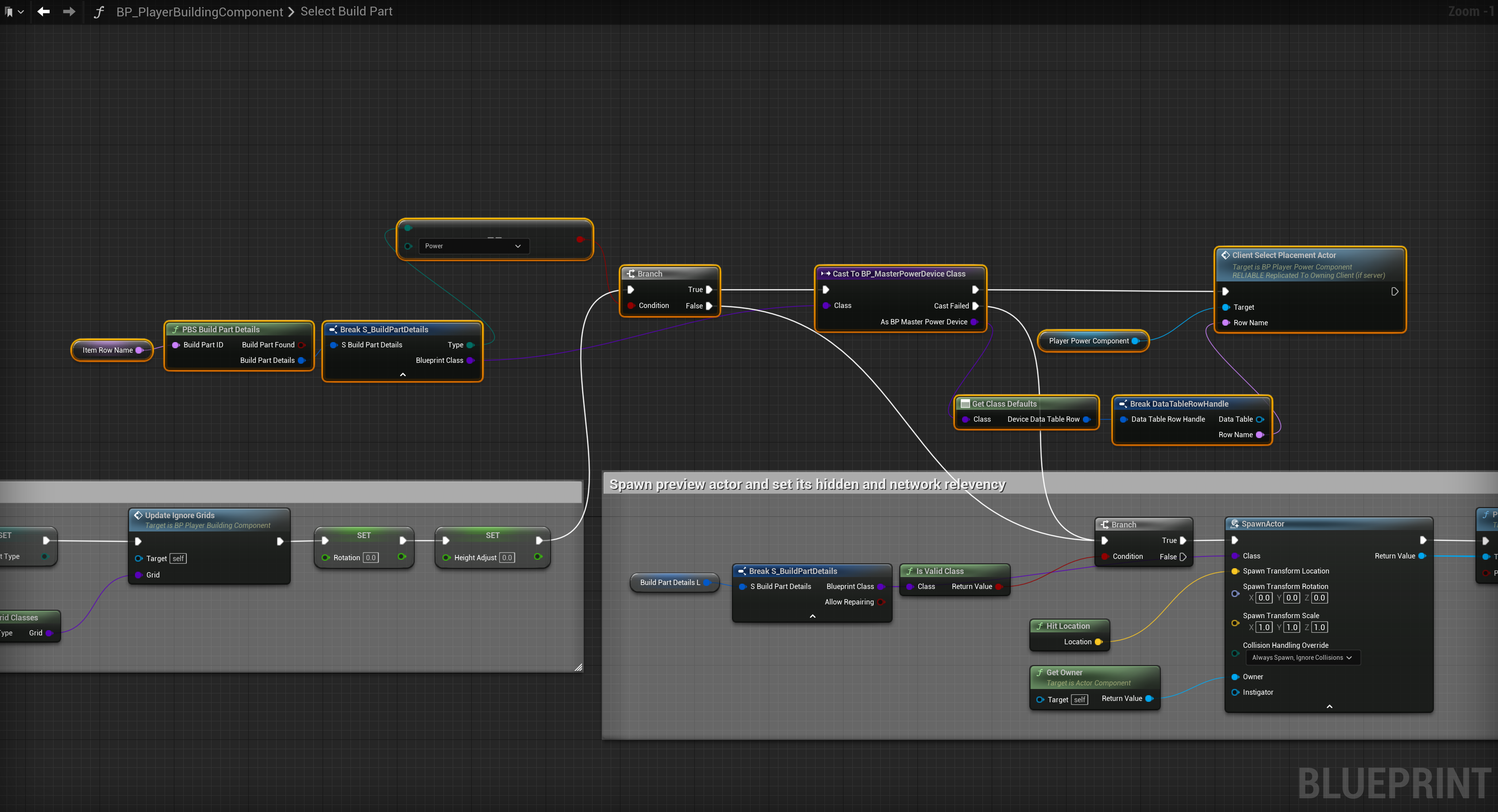Screen dimensions: 1498x812
Task: Click the Client Select Placement Actor icon
Action: (1225, 255)
